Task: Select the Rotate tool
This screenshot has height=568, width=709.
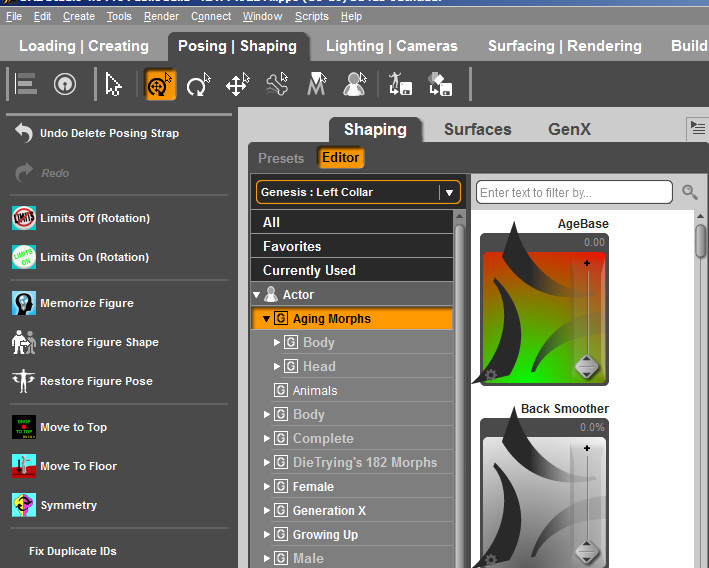Action: click(199, 84)
